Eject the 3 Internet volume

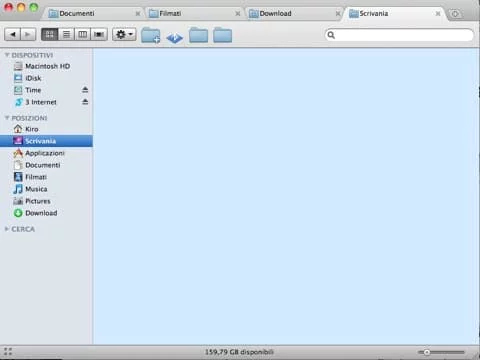pos(85,102)
